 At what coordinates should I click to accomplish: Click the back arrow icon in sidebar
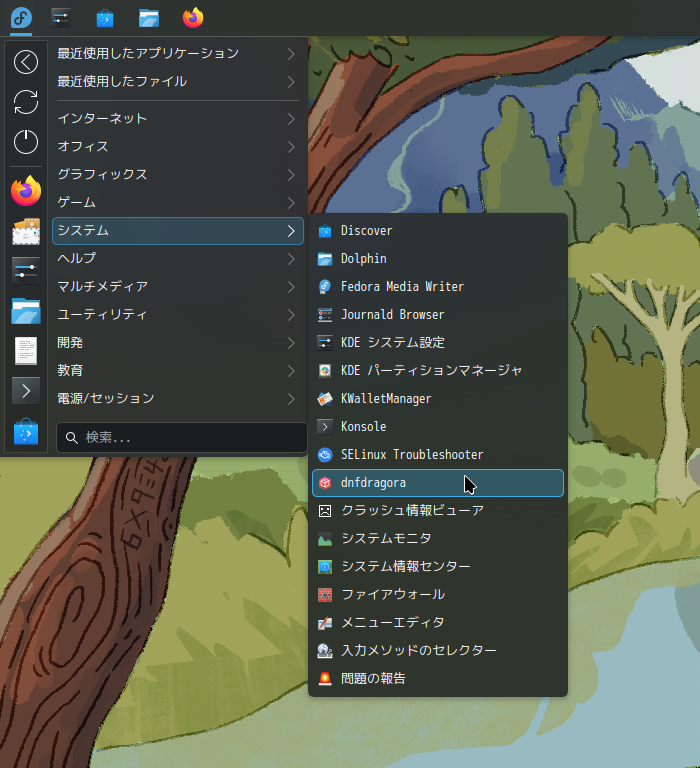pos(25,62)
